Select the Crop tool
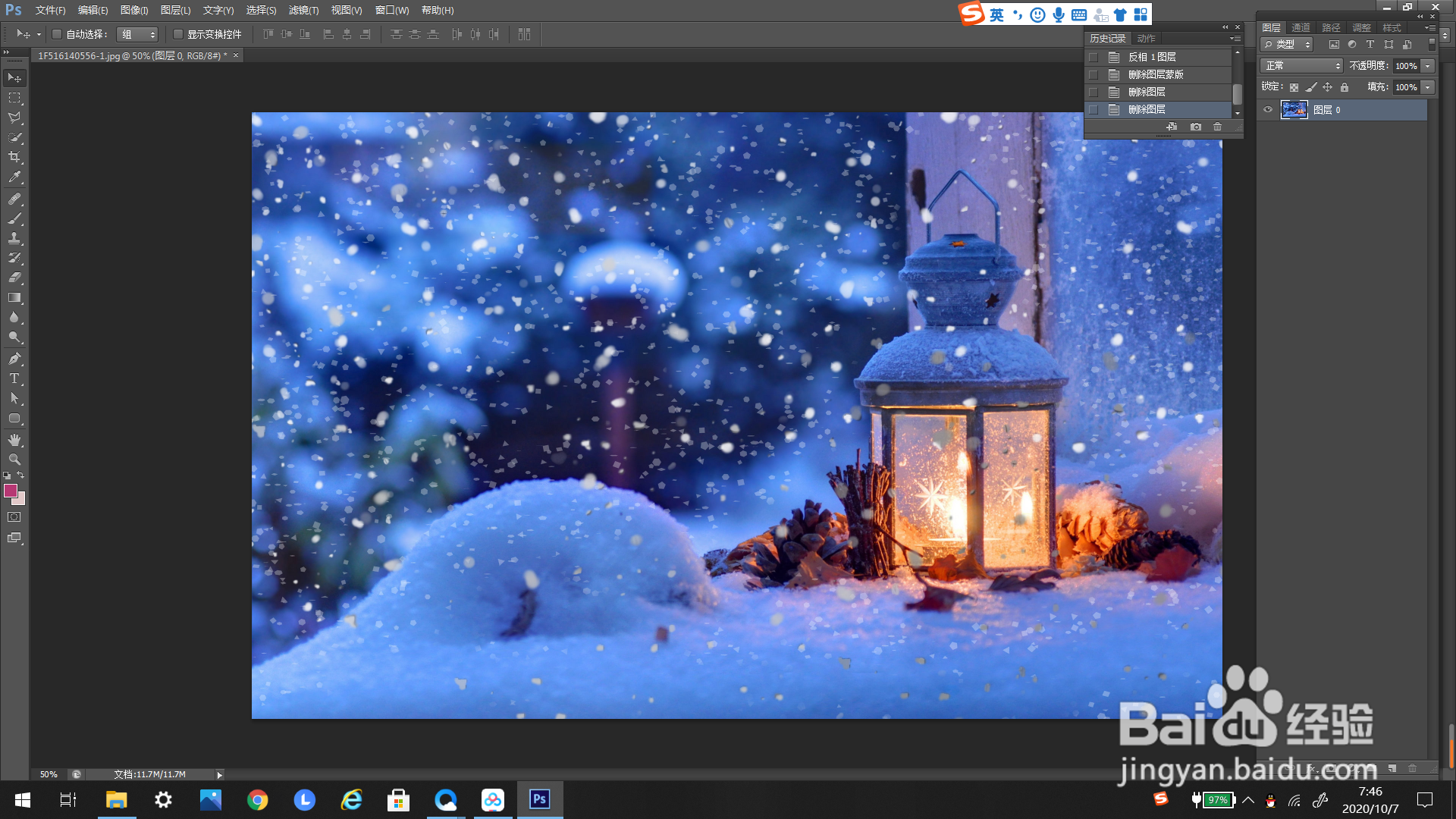The image size is (1456, 819). [14, 157]
